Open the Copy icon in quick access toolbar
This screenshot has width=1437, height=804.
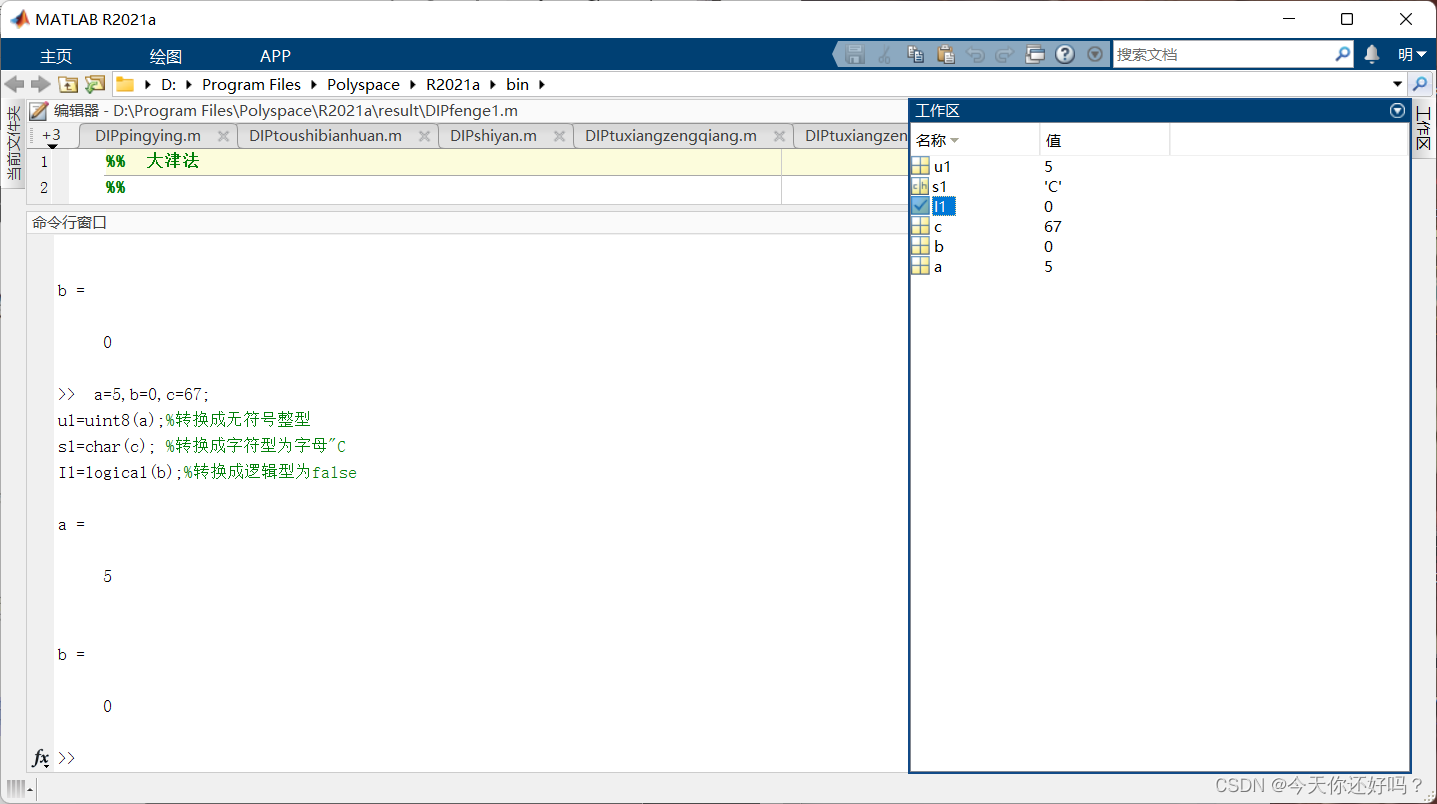[914, 54]
